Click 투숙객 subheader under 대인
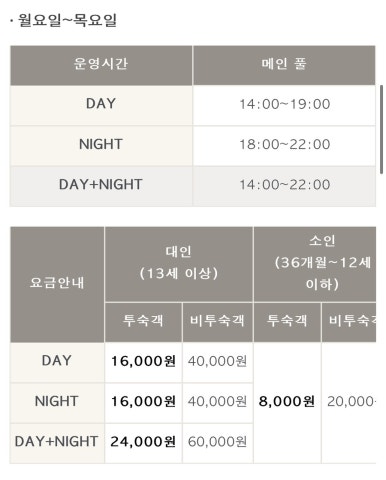This screenshot has height=480, width=386. [143, 322]
